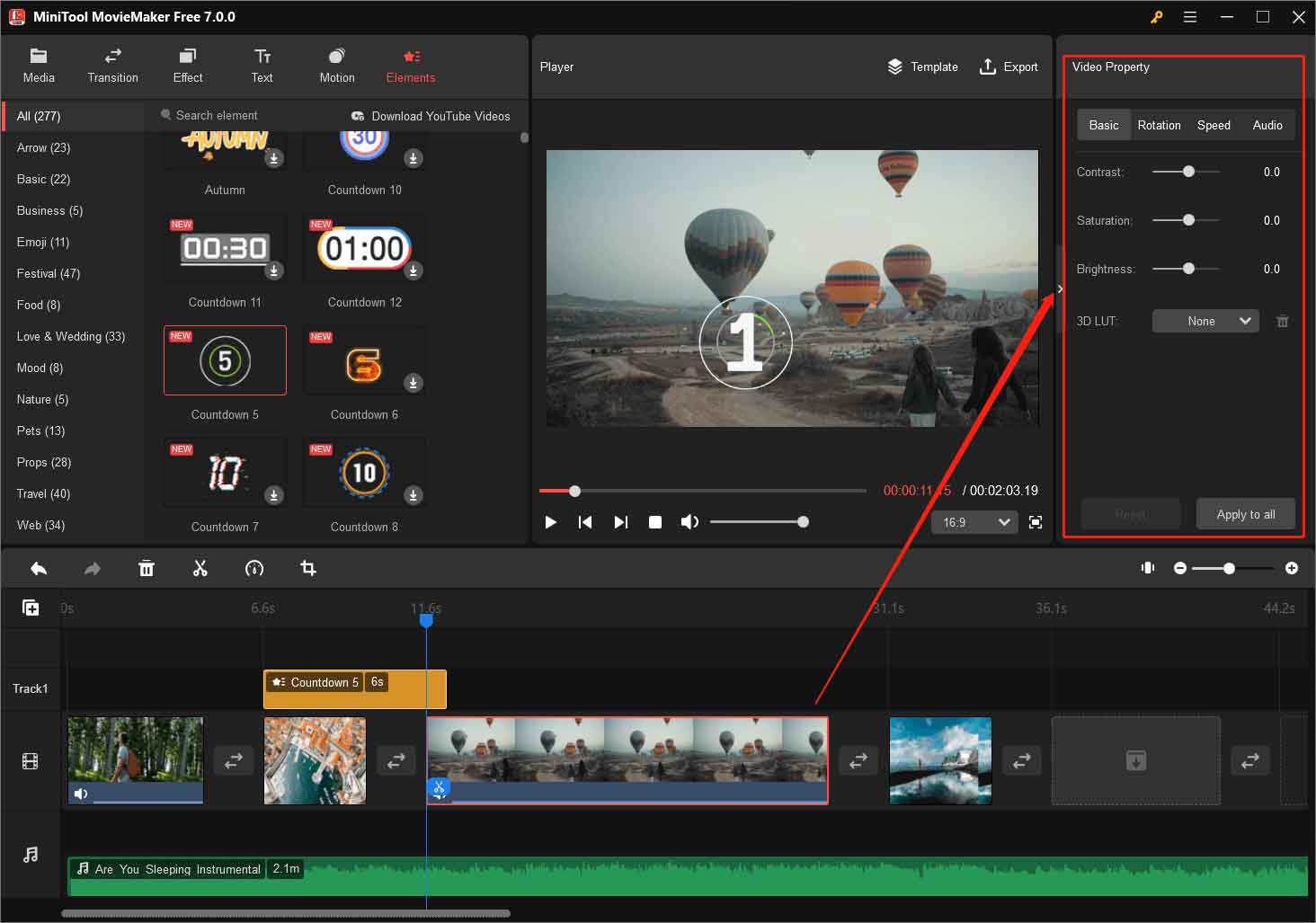1316x923 pixels.
Task: Open the Transition tab
Action: pyautogui.click(x=112, y=66)
